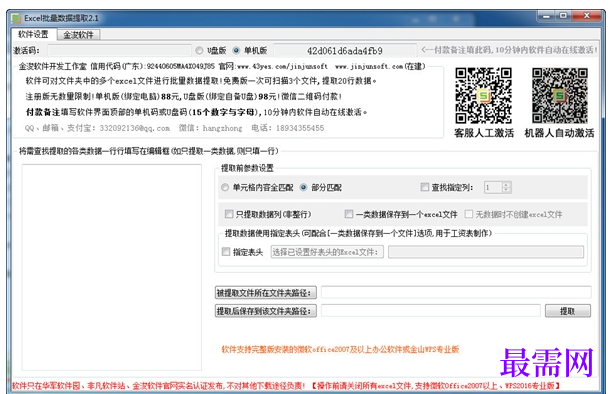
Task: Click the www.jinjunsoft.com website text
Action: click(369, 66)
